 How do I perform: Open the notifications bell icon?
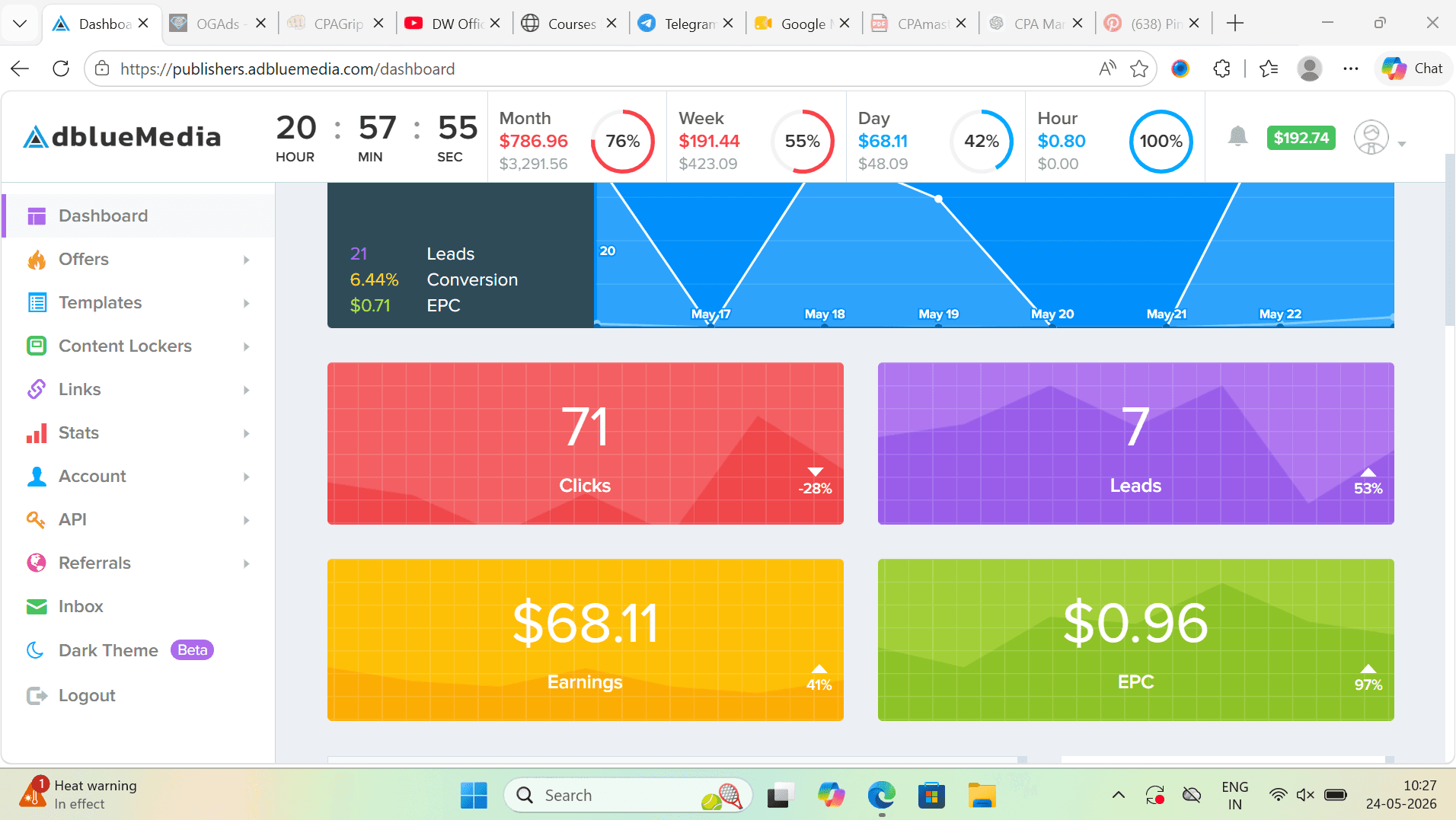tap(1237, 137)
